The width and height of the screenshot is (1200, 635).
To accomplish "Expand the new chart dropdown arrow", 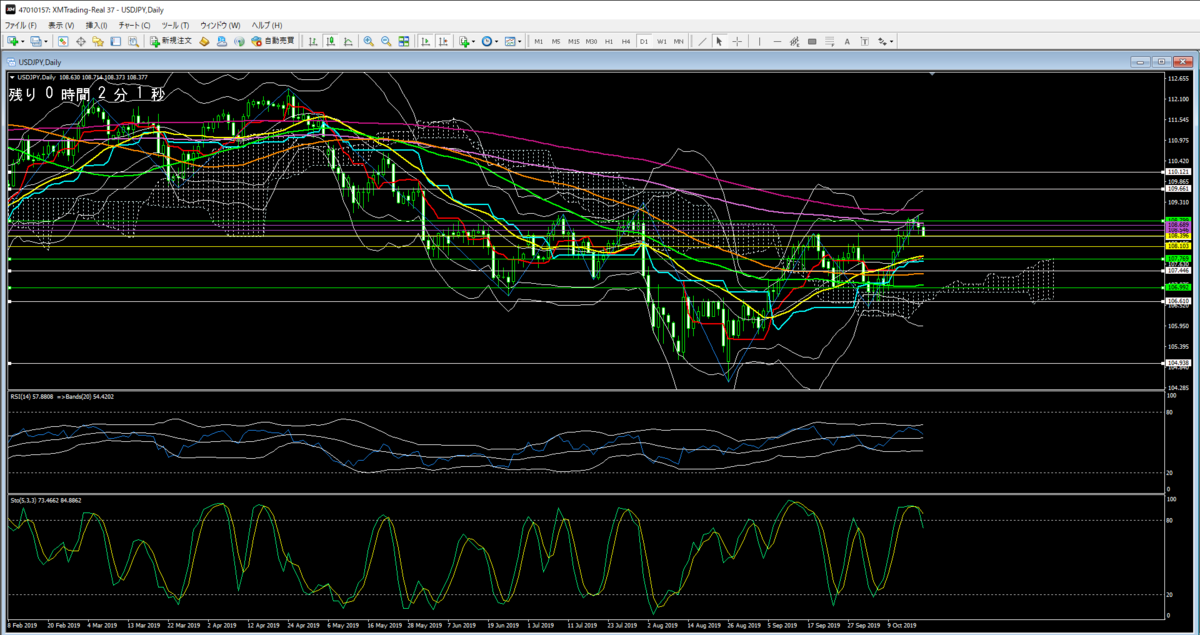I will [x=24, y=41].
